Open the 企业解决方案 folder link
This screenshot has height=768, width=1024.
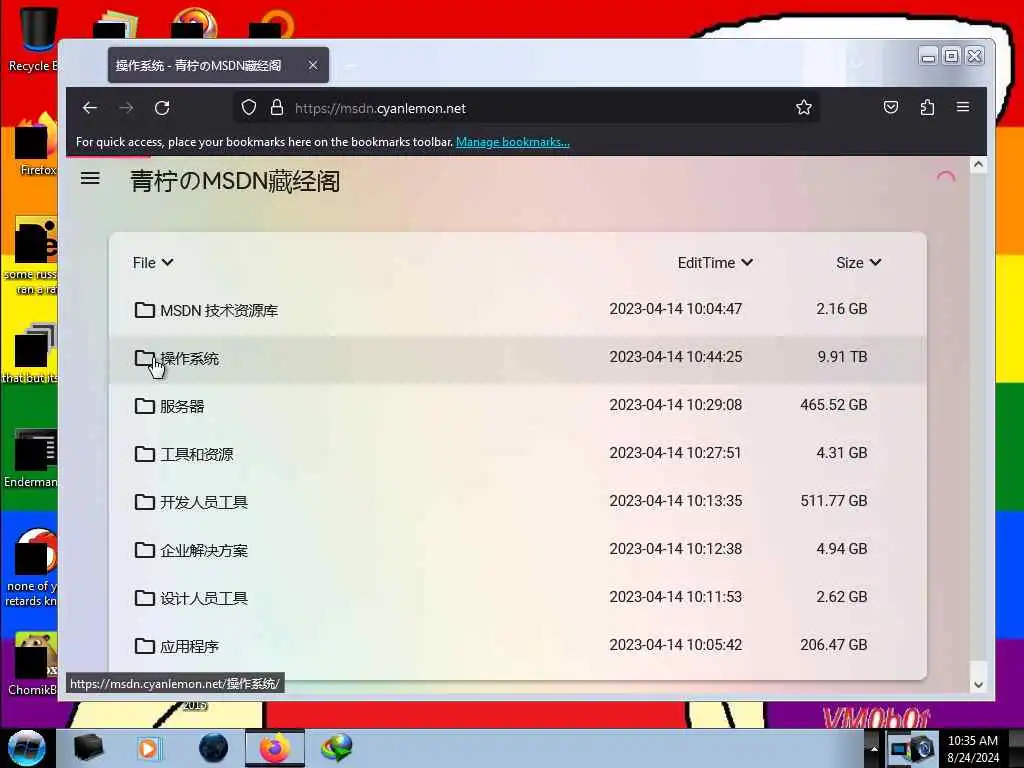tap(204, 551)
